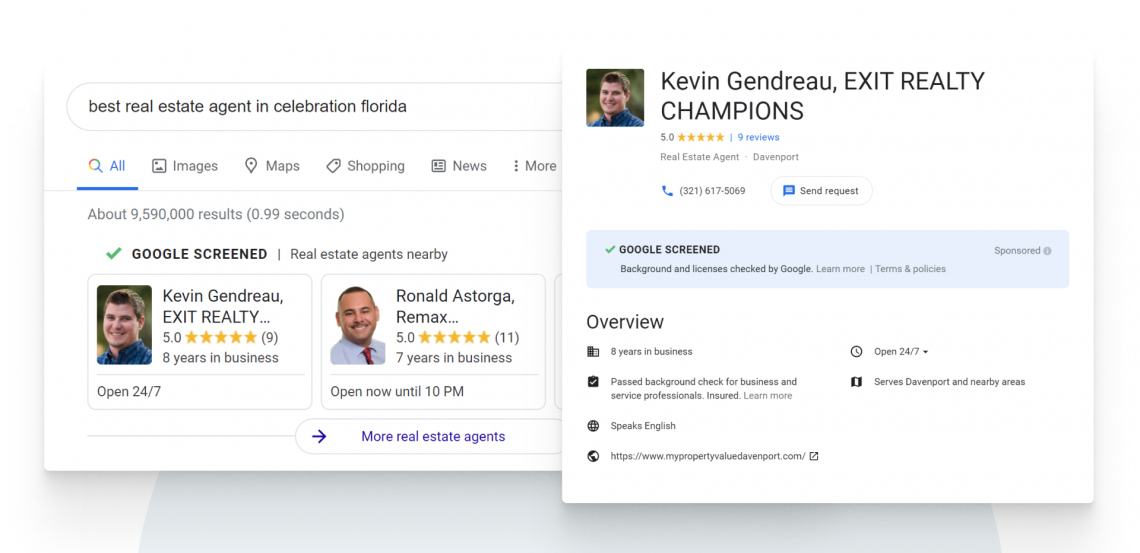Click the Overview heading
This screenshot has height=553, width=1140.
(x=625, y=322)
